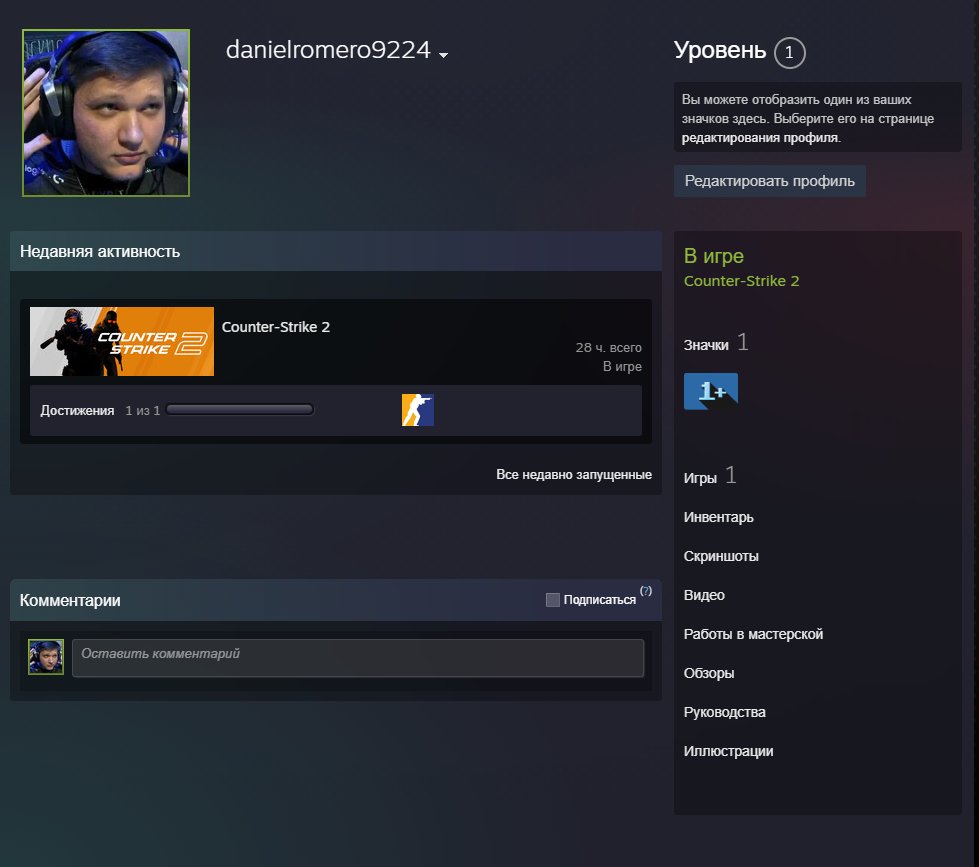The image size is (979, 867).
Task: Click the 'Недавняя активность' header
Action: point(100,252)
